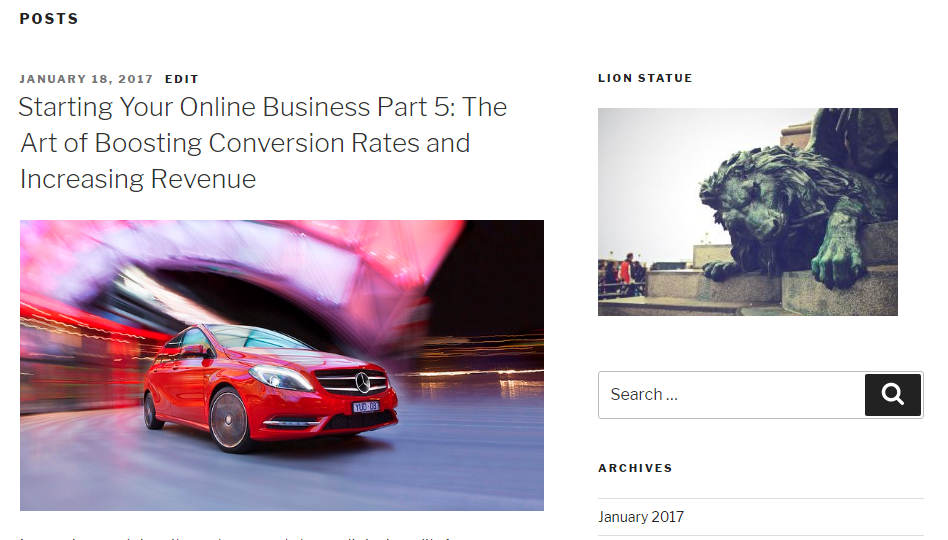Click the ARCHIVES widget heading
The height and width of the screenshot is (540, 948).
(635, 468)
